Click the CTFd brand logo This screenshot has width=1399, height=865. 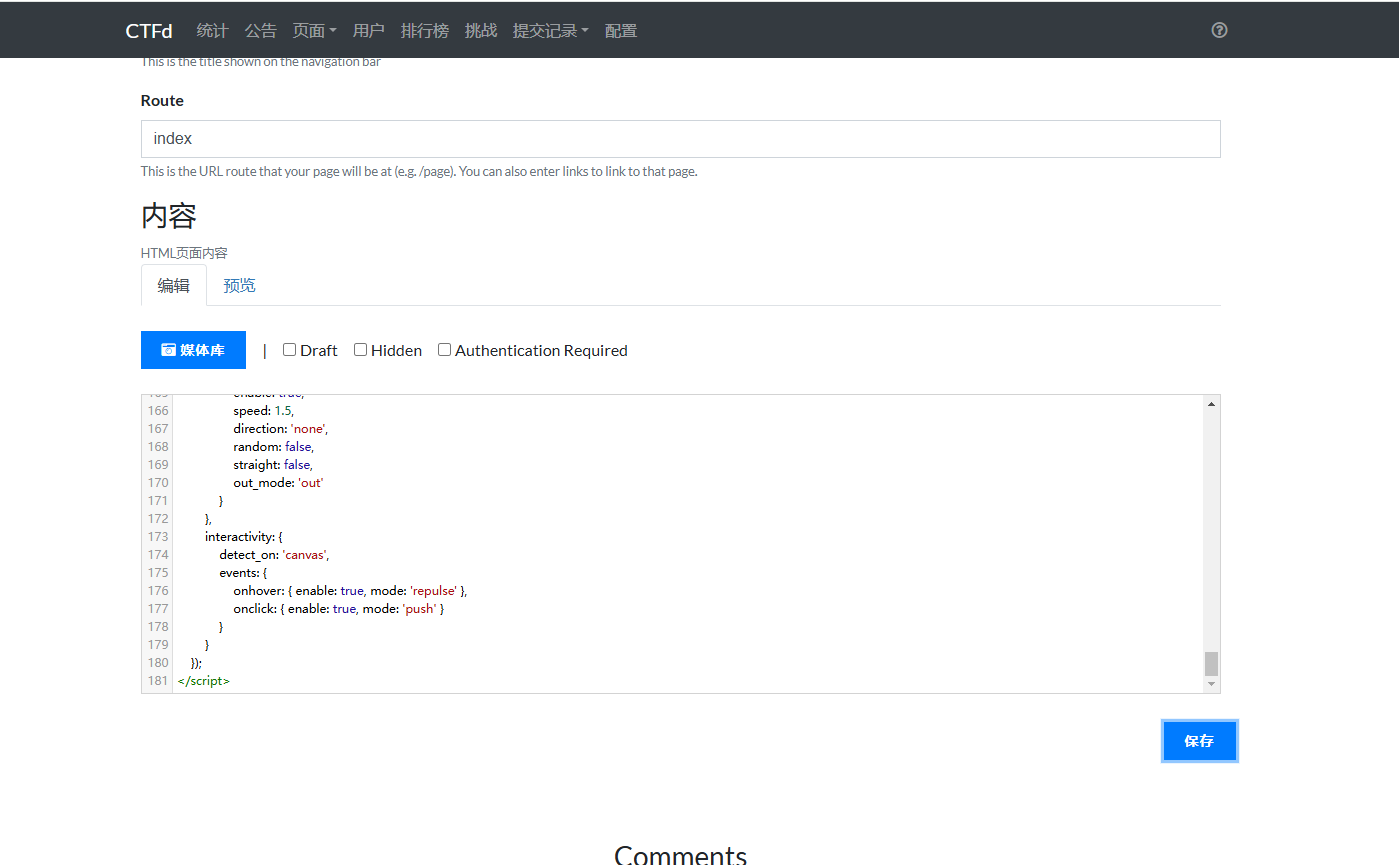[149, 31]
